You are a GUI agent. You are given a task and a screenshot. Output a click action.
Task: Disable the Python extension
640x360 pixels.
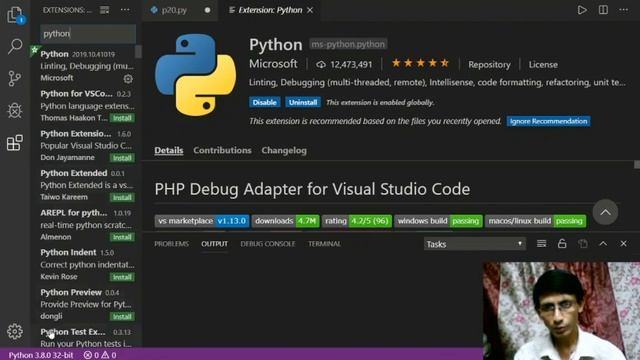pos(264,102)
